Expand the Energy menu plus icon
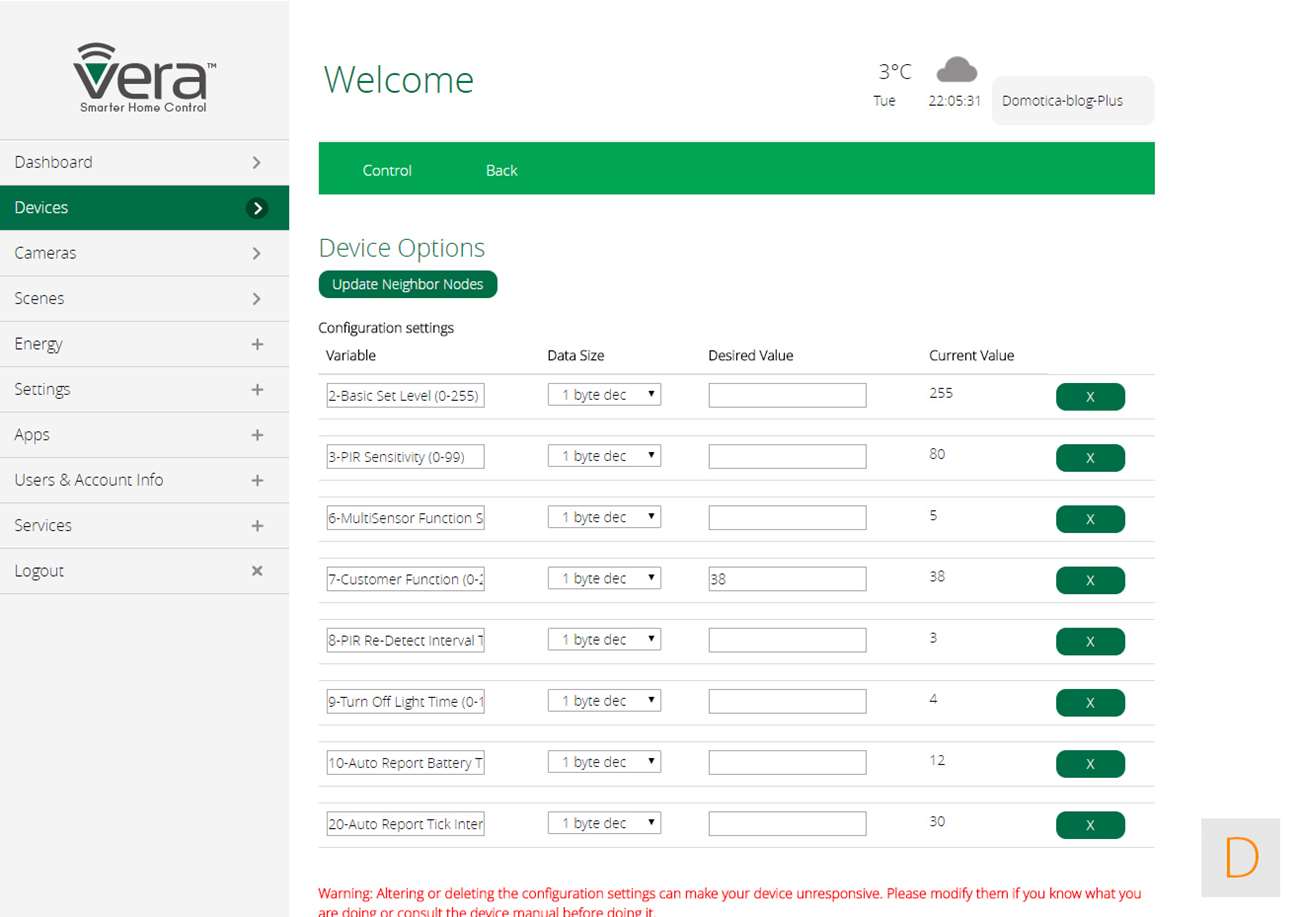Screen dimensions: 1300x917 pos(257,344)
